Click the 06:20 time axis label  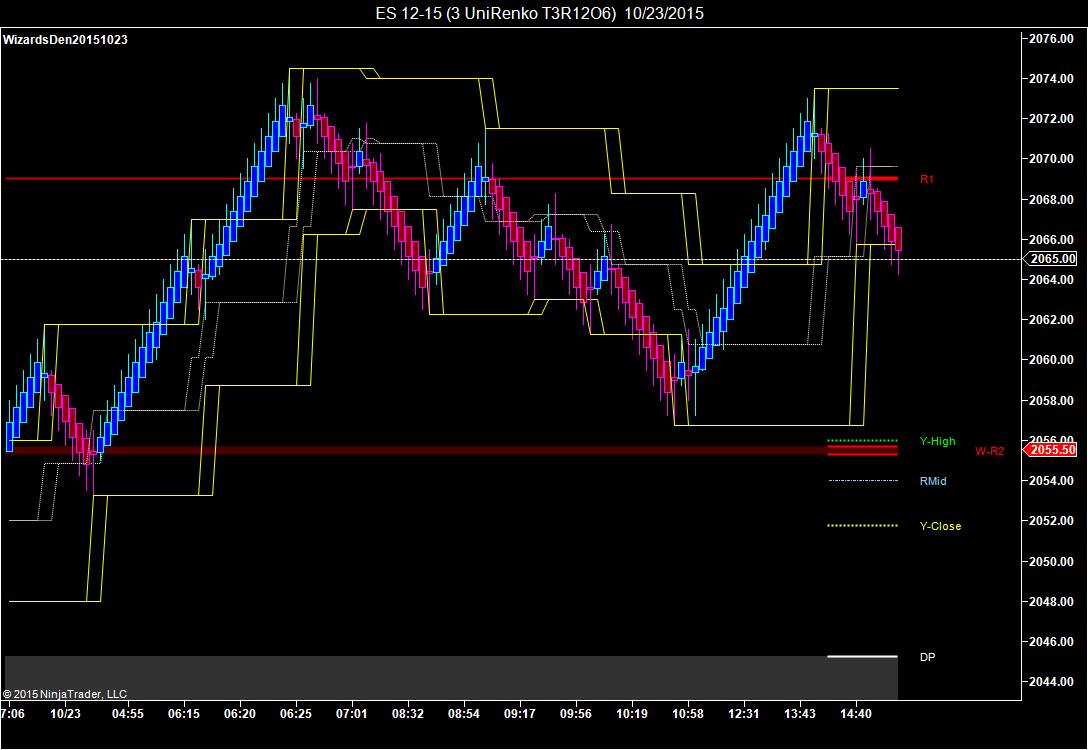pyautogui.click(x=240, y=714)
